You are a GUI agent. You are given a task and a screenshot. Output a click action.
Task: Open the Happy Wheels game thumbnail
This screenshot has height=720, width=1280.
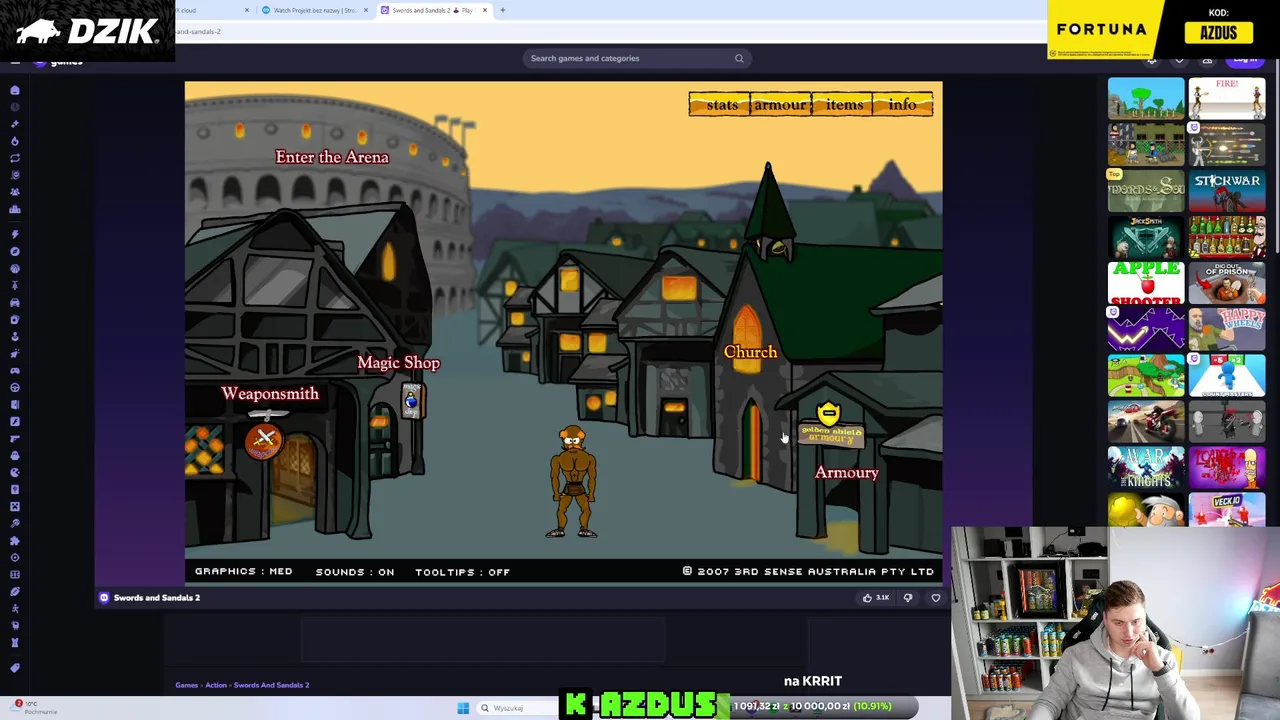(1227, 329)
